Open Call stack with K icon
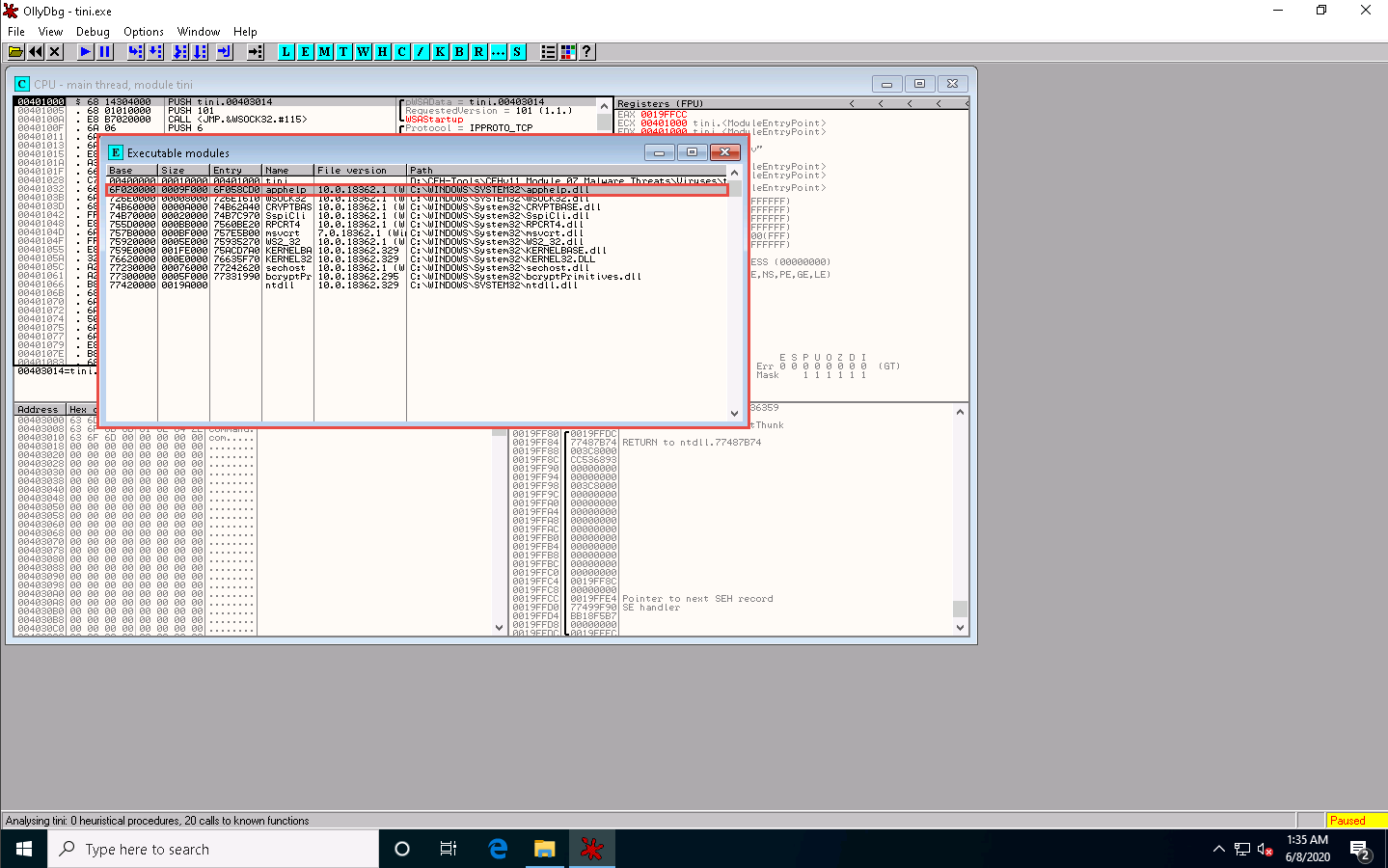The image size is (1388, 868). [x=441, y=52]
